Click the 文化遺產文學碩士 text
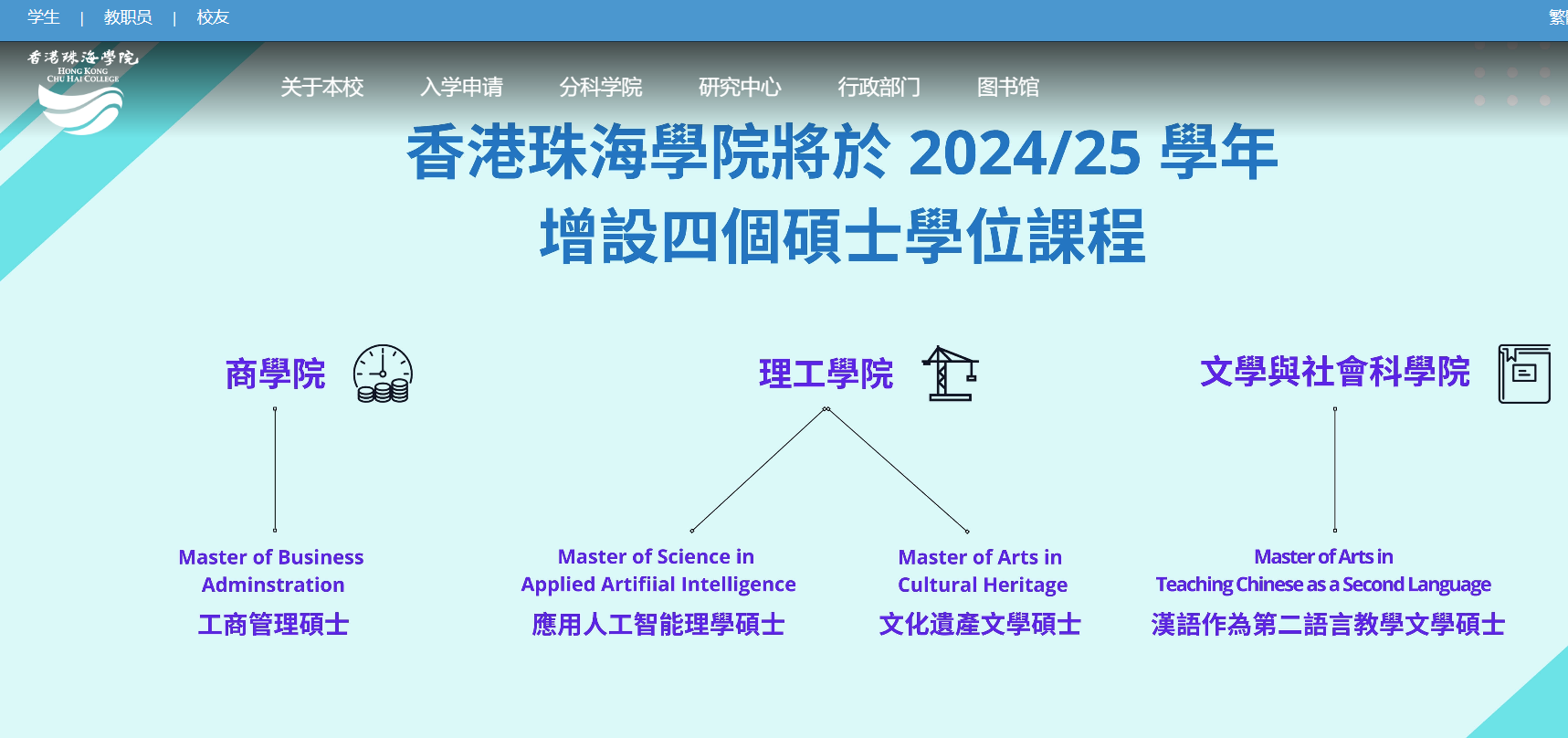 tap(980, 625)
